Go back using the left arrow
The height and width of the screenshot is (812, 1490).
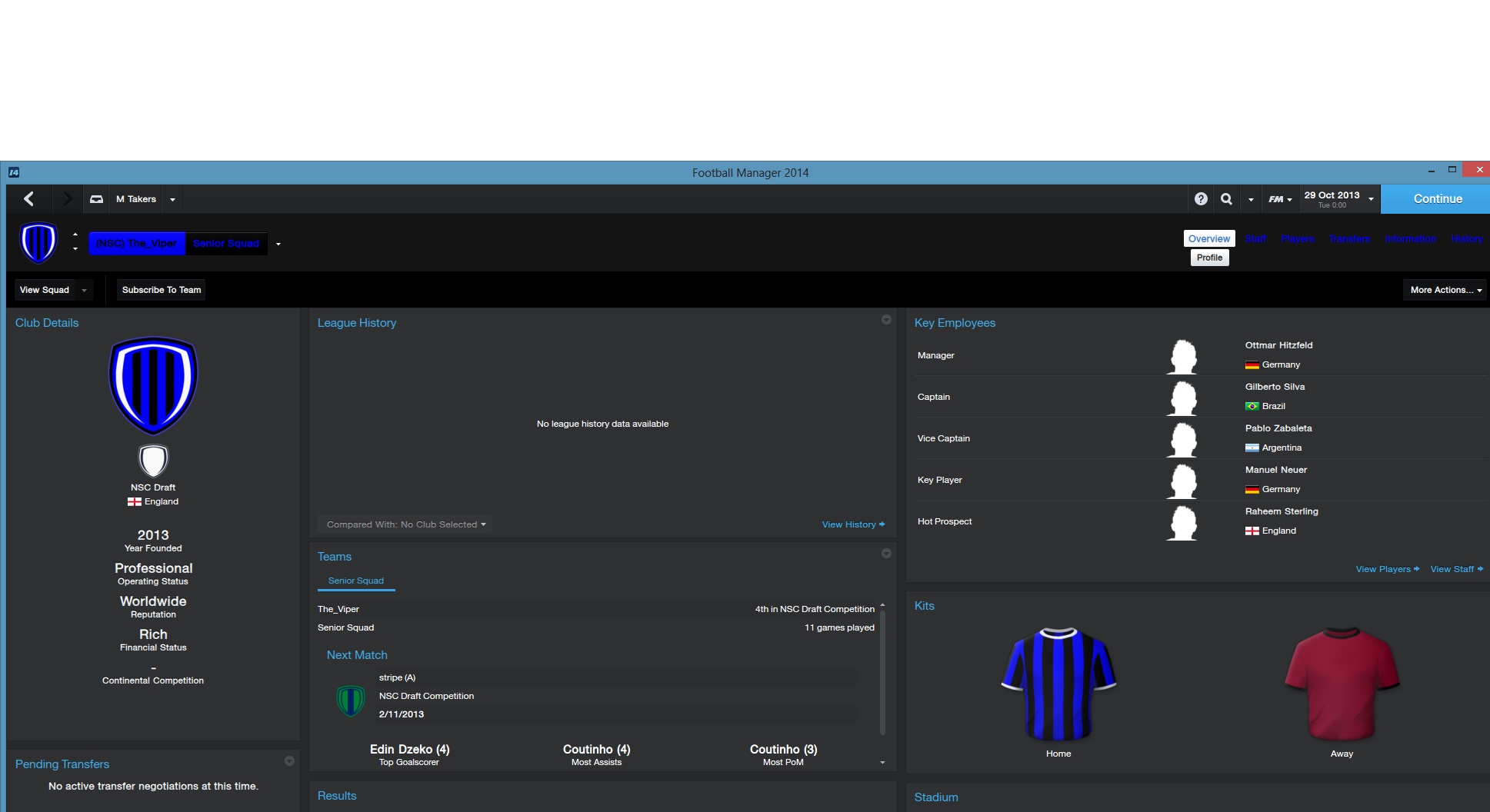point(28,199)
